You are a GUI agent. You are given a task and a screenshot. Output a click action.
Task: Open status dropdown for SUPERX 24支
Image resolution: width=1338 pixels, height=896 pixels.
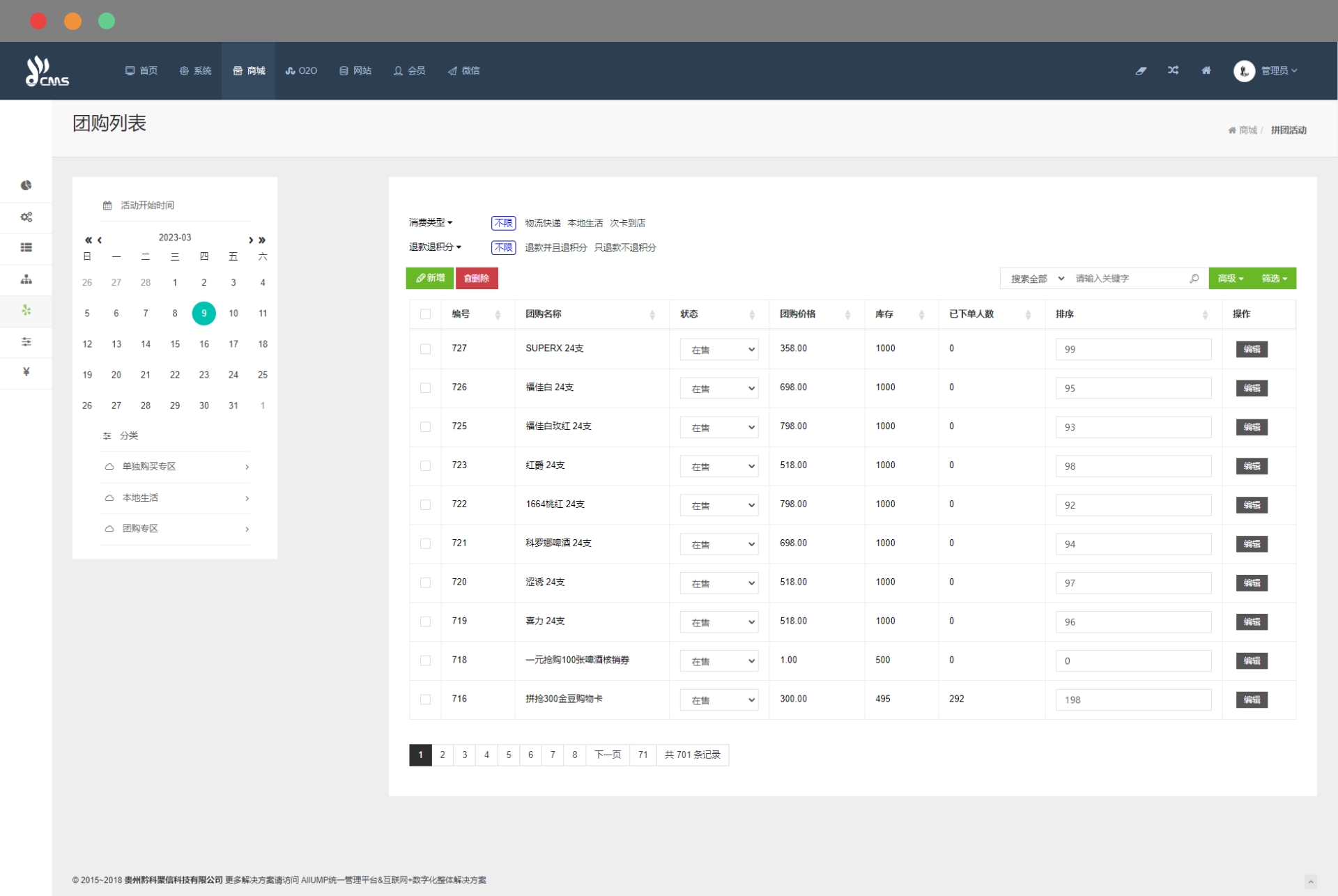click(x=719, y=350)
